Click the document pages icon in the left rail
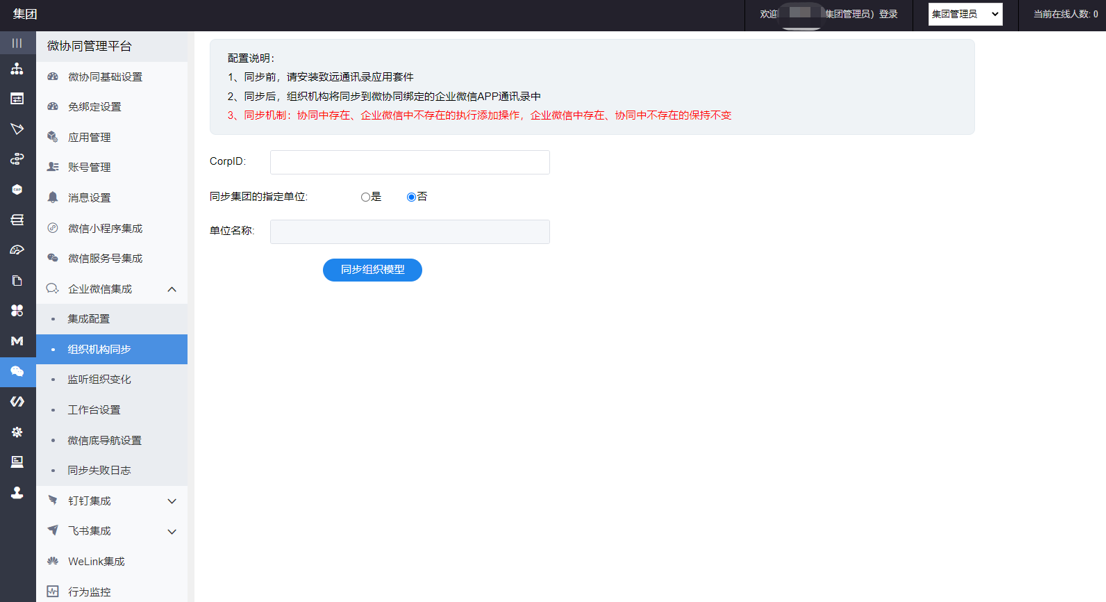 point(17,281)
